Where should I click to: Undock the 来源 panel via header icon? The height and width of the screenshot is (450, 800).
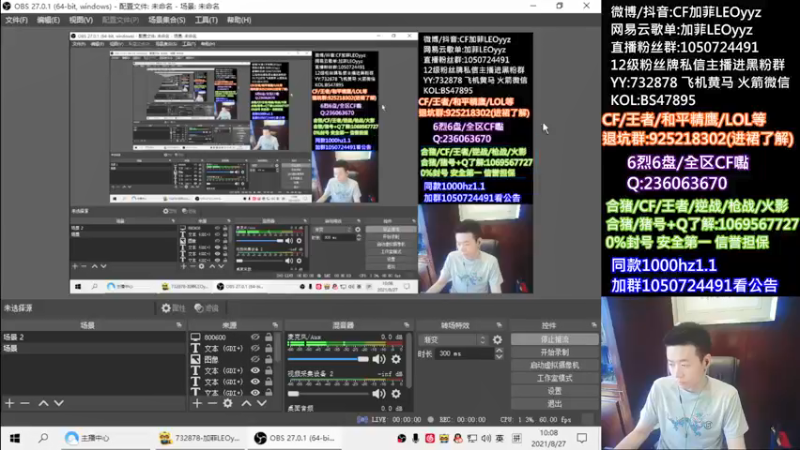click(275, 325)
